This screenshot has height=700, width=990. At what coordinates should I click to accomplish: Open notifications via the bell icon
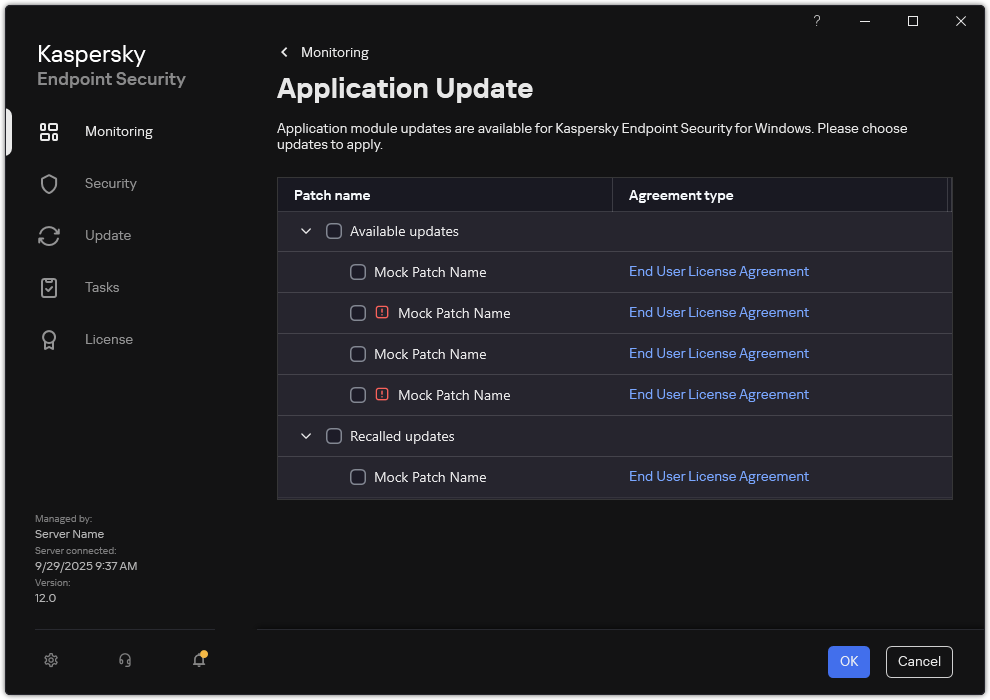point(197,660)
